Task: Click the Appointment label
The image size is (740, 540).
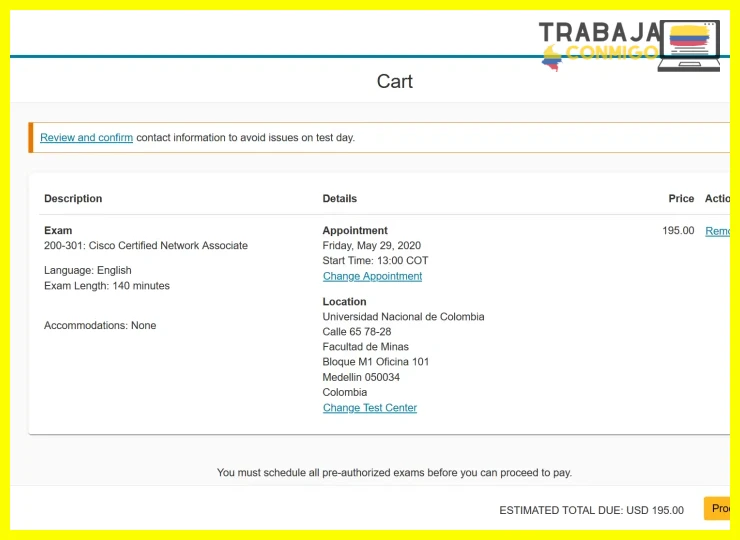Action: [355, 230]
